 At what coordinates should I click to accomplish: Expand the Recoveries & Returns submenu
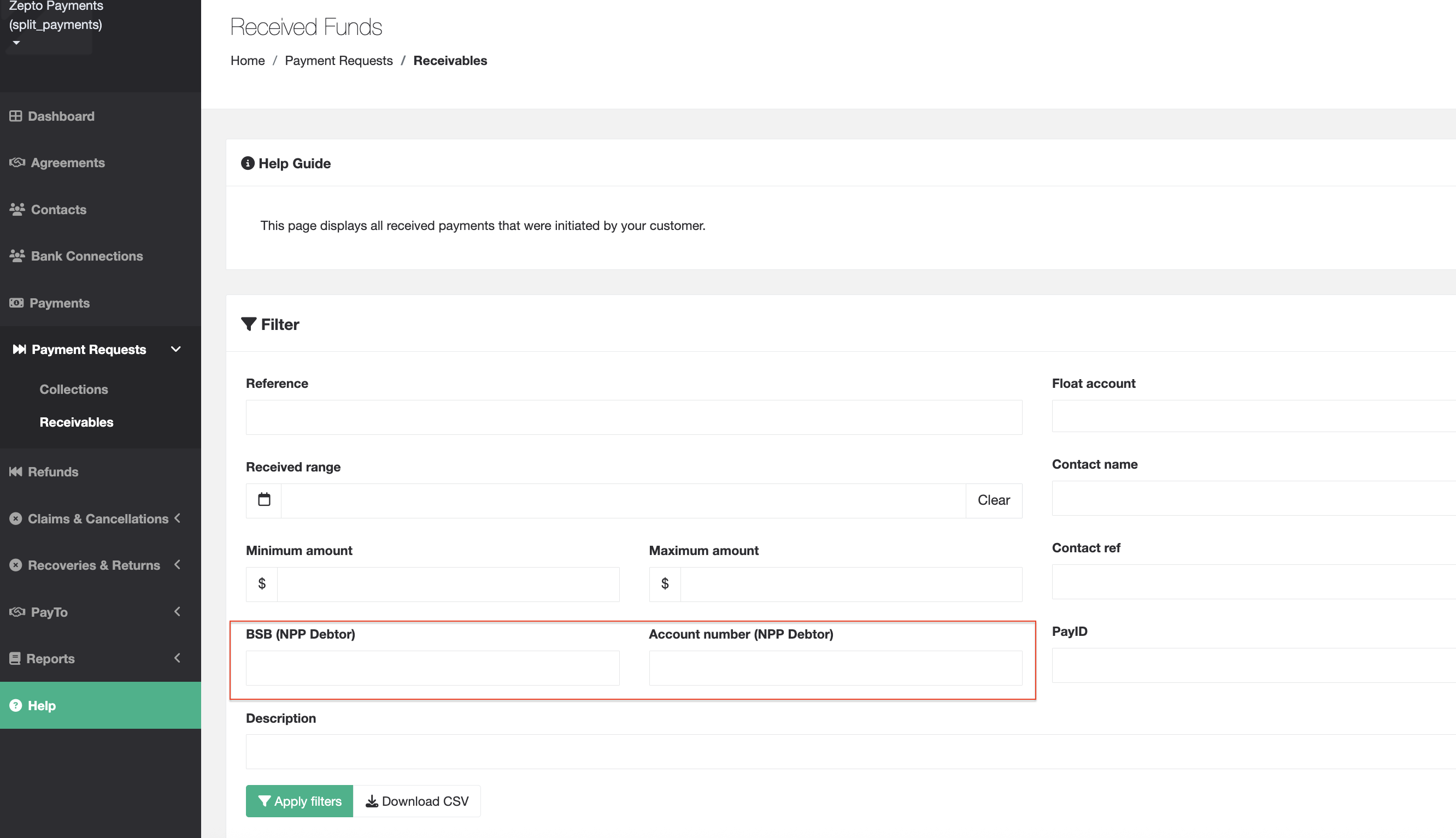177,565
